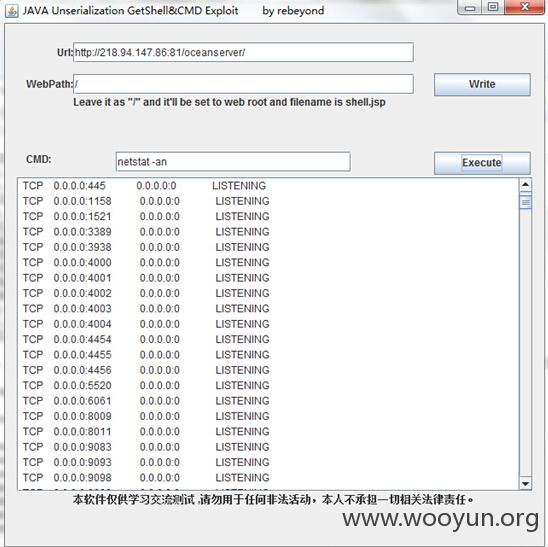
Task: Select the 0.0.0.0:1158 output line
Action: coord(146,201)
